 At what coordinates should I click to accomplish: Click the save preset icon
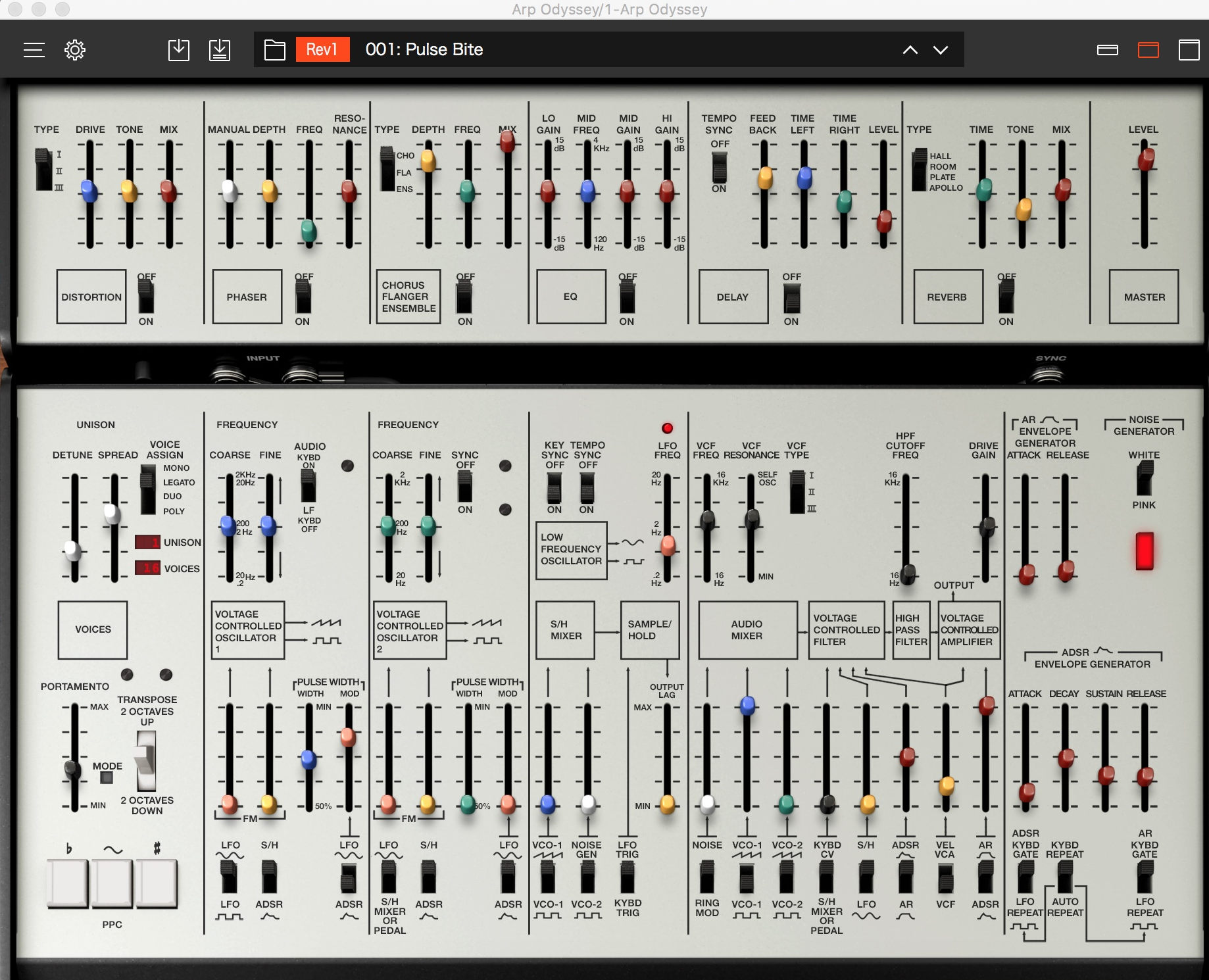[179, 50]
